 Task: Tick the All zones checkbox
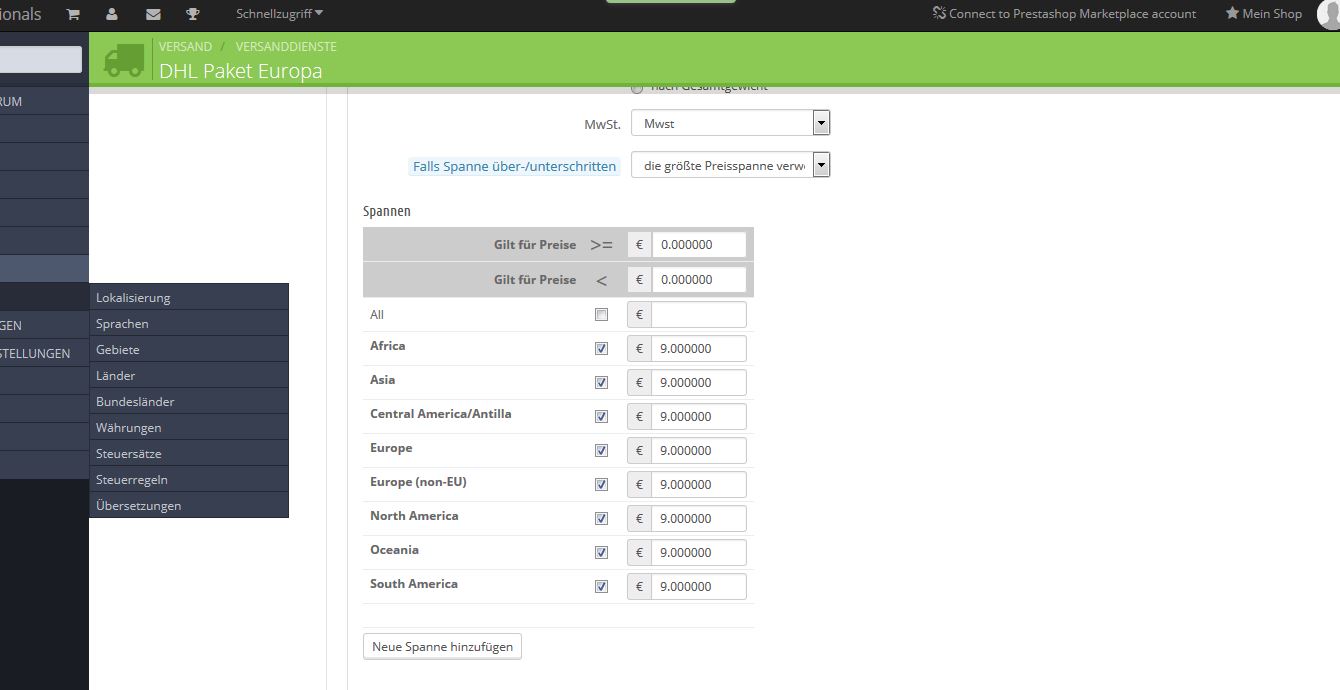tap(601, 315)
